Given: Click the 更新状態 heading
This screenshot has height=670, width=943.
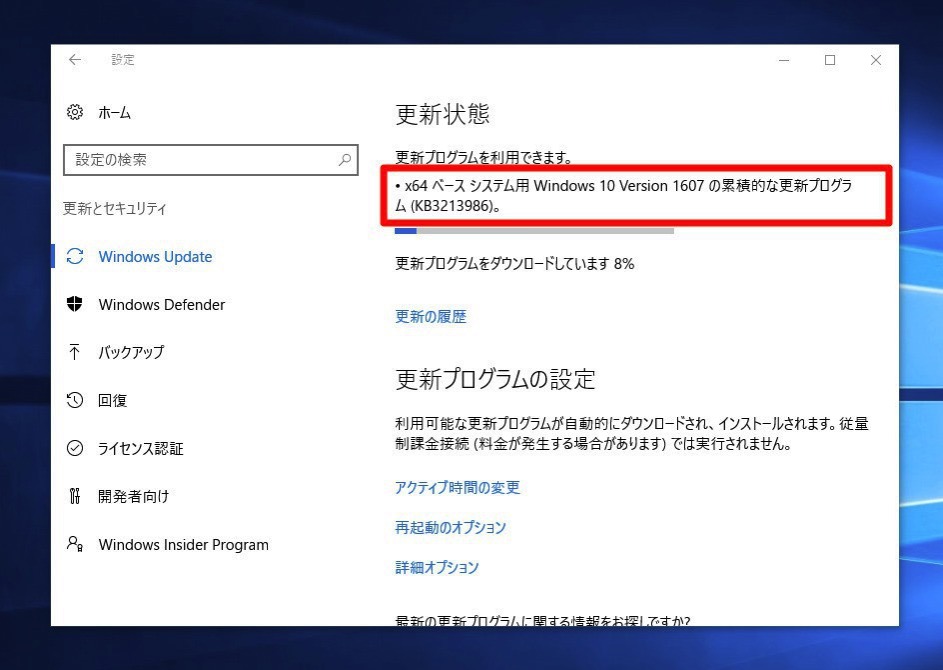Looking at the screenshot, I should tap(443, 114).
